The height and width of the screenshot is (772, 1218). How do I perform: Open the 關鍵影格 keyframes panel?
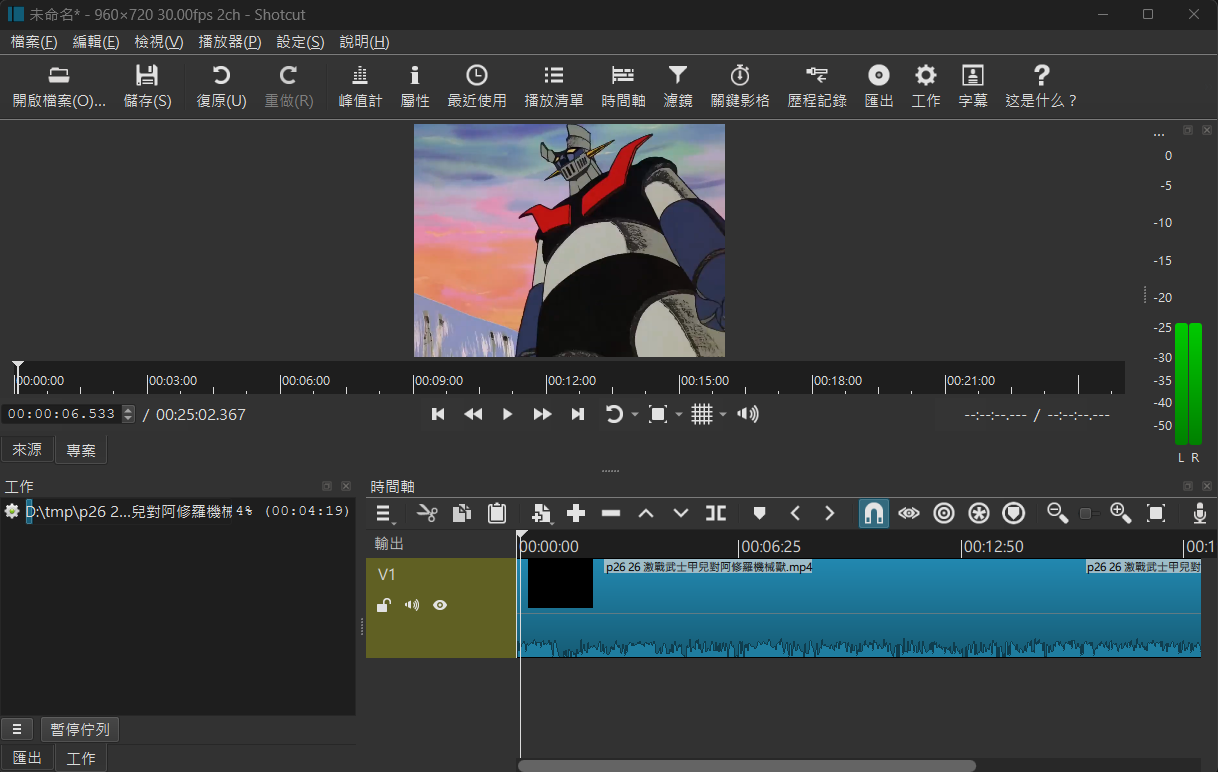[x=740, y=87]
